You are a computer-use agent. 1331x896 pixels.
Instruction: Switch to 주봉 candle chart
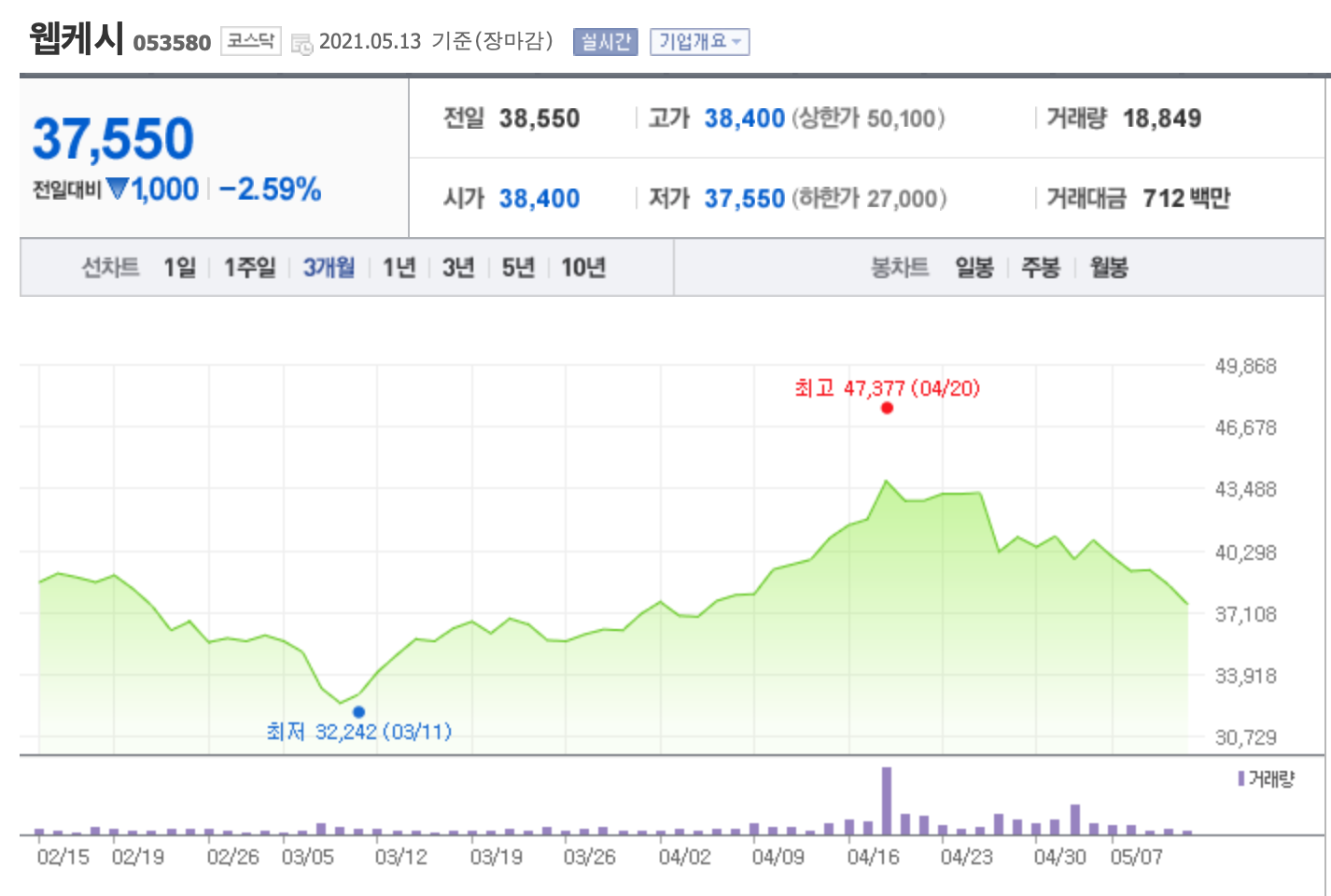click(1041, 268)
